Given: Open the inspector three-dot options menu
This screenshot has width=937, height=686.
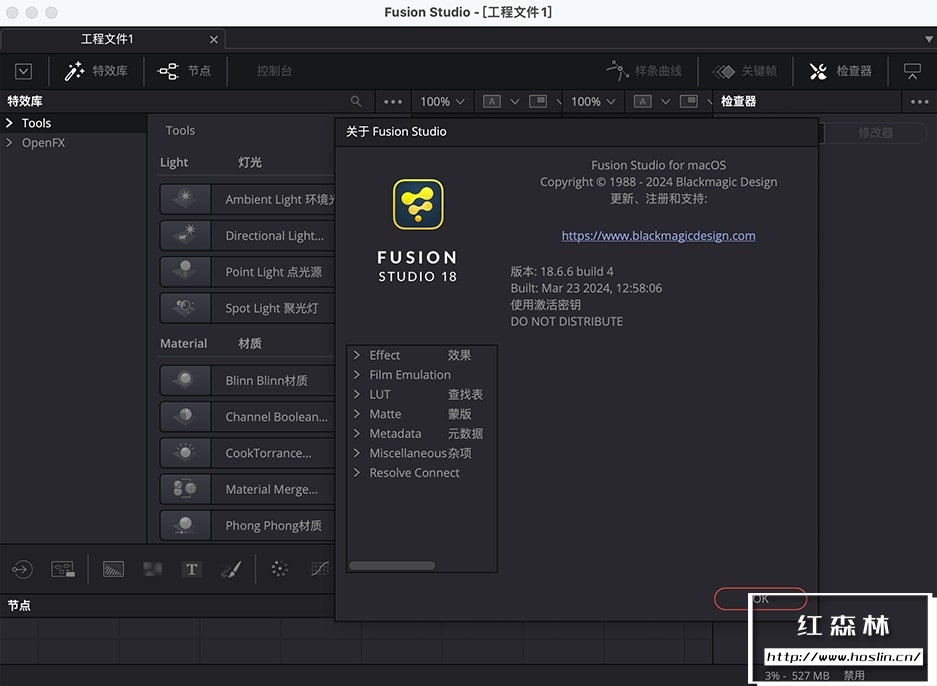Looking at the screenshot, I should [x=920, y=102].
